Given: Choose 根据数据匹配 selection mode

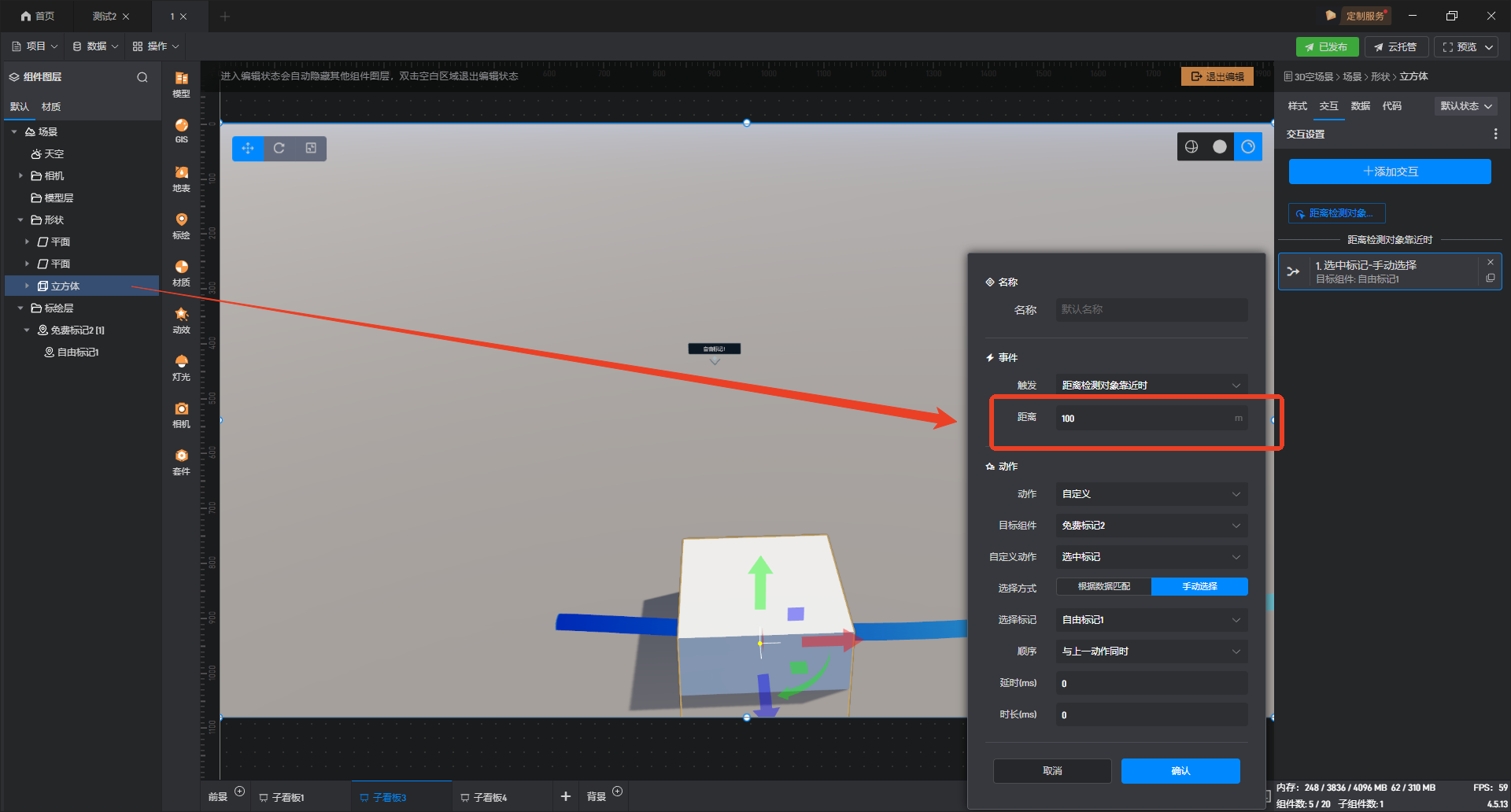Looking at the screenshot, I should (1103, 587).
